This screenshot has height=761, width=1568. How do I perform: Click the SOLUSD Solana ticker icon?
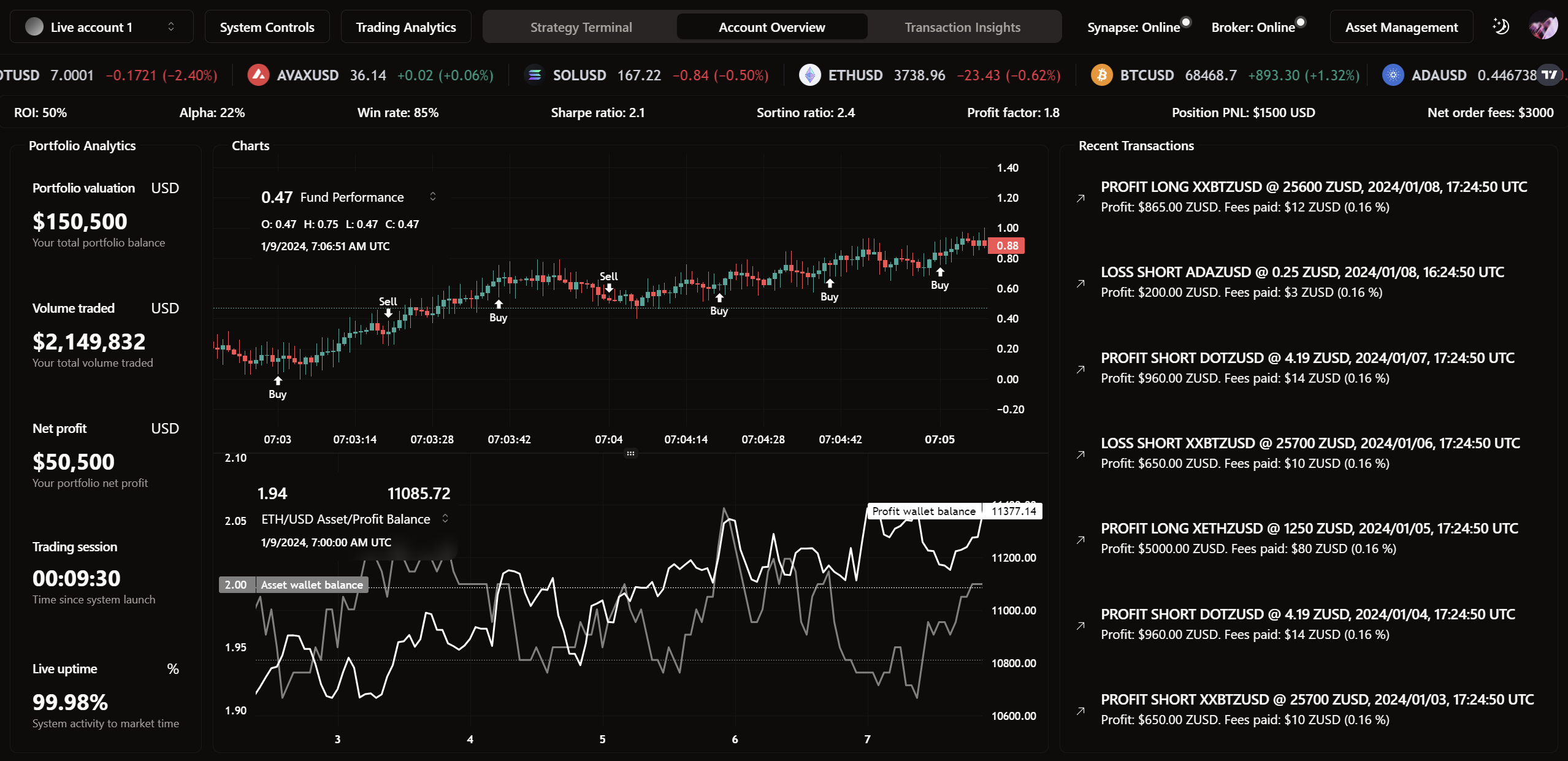535,75
